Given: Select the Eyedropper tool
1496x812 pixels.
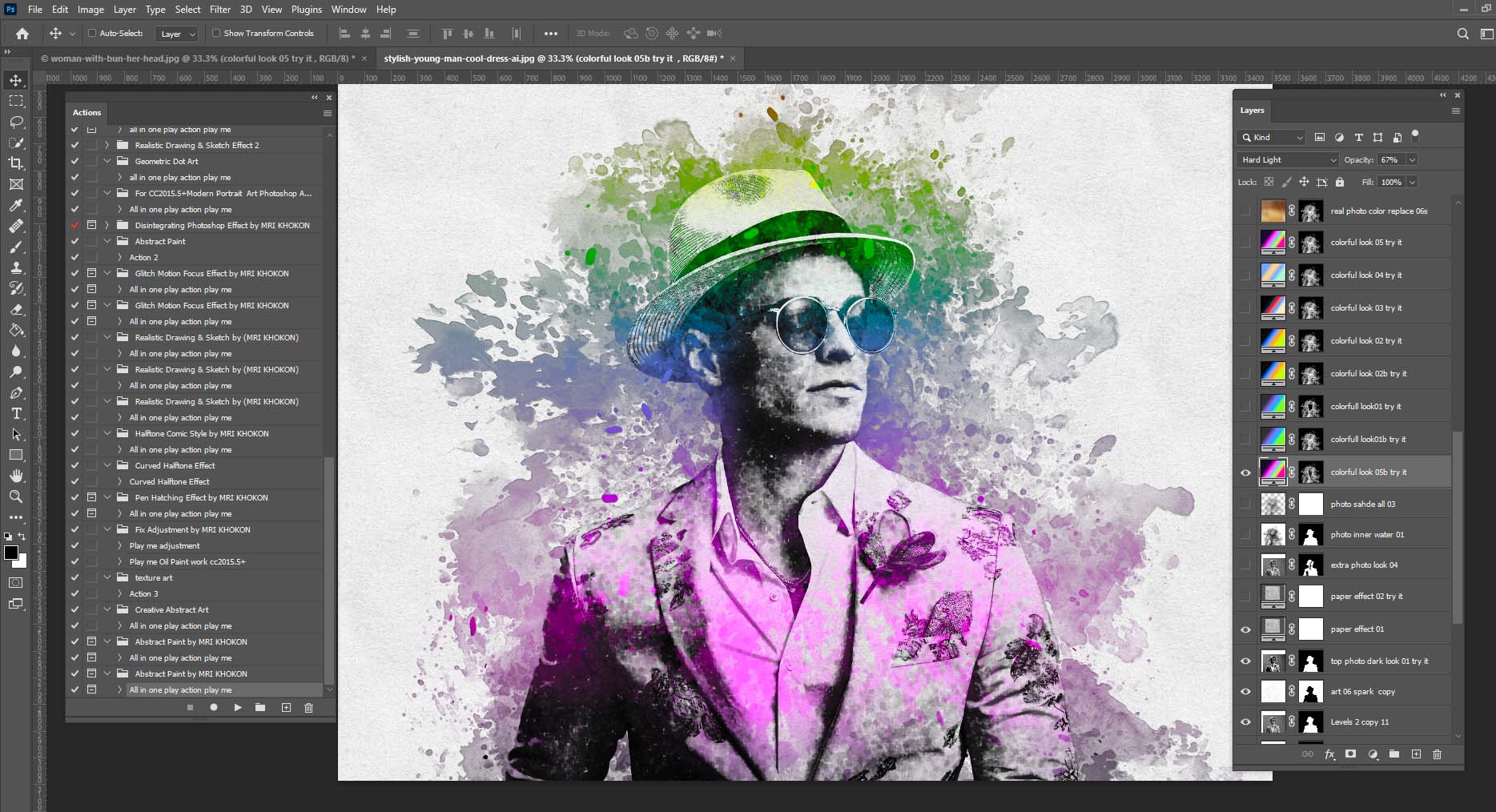Looking at the screenshot, I should coord(16,206).
